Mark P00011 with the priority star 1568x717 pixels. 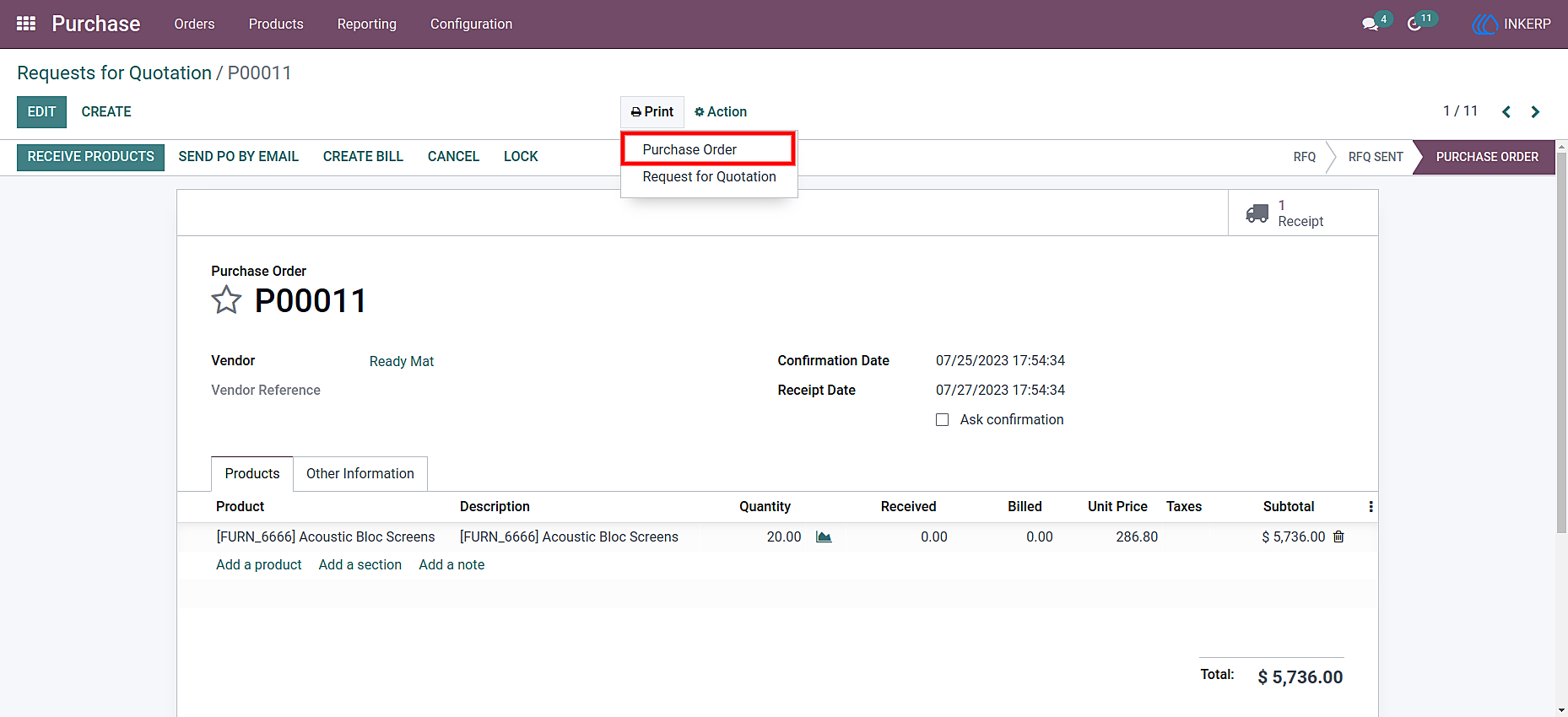tap(226, 299)
